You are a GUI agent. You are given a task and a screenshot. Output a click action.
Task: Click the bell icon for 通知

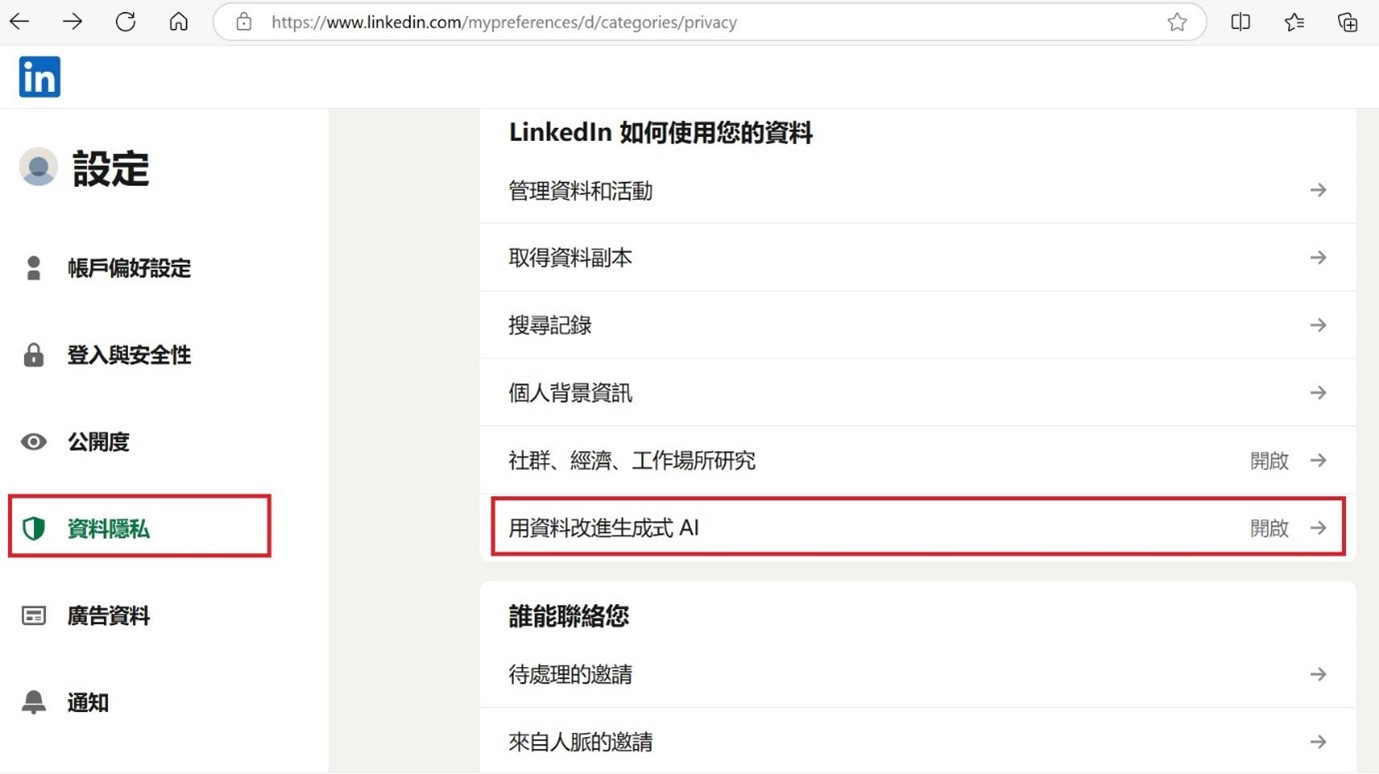(x=33, y=702)
